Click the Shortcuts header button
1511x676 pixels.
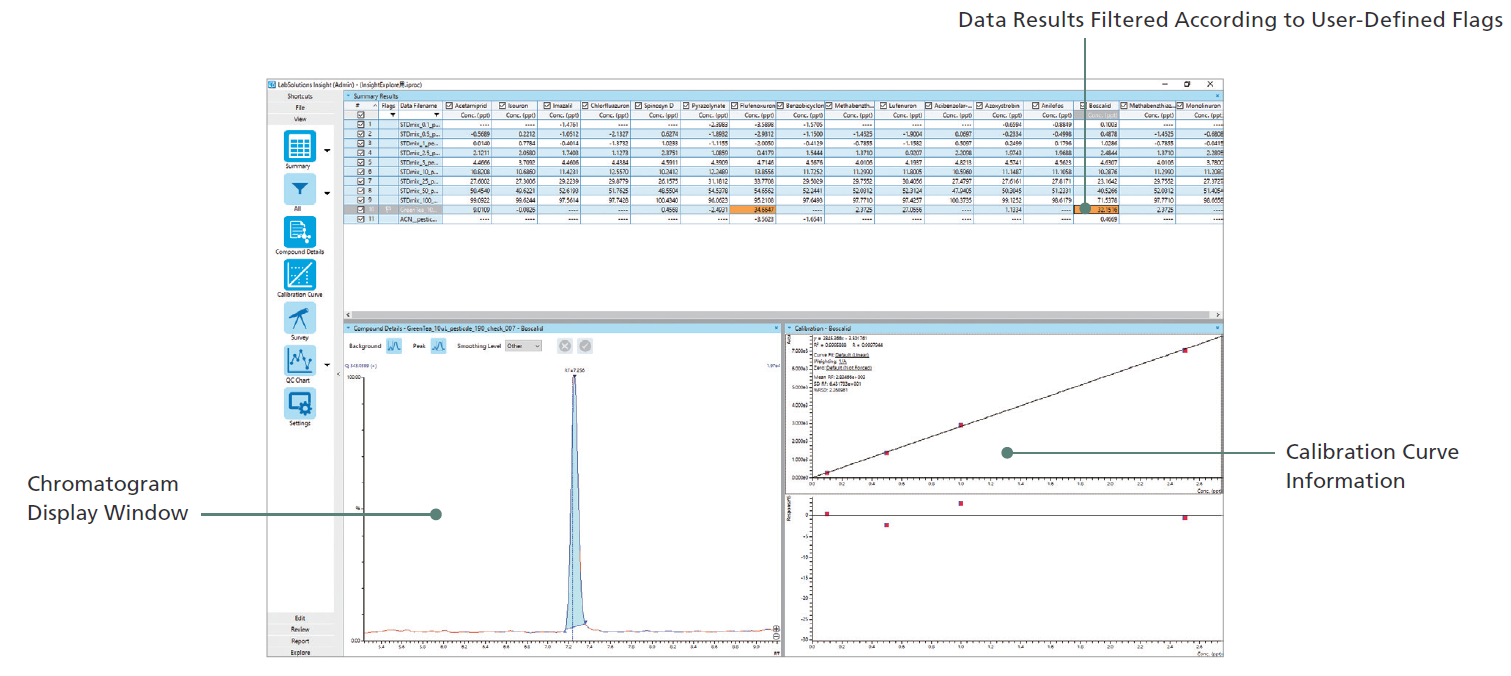coord(299,97)
